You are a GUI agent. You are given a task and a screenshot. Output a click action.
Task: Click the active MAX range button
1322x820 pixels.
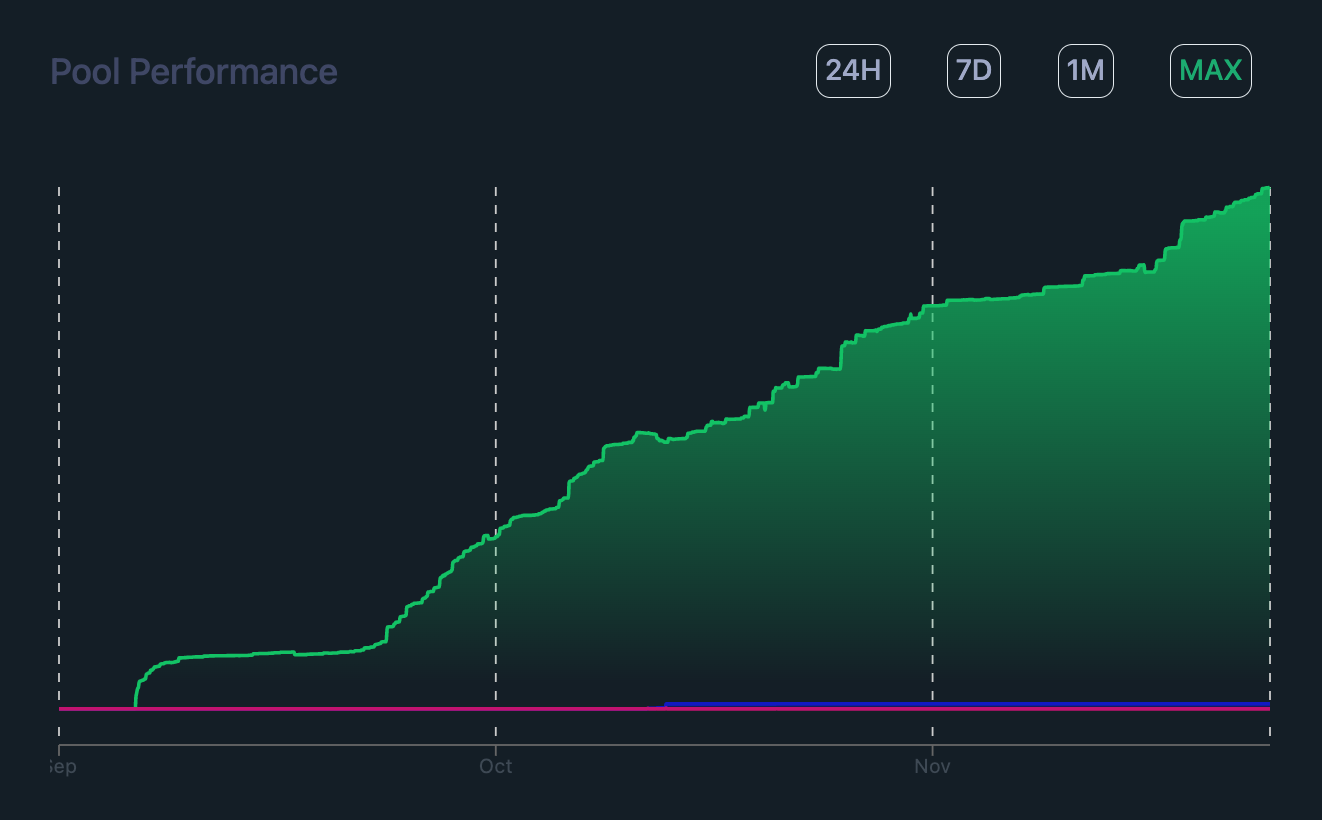coord(1210,71)
